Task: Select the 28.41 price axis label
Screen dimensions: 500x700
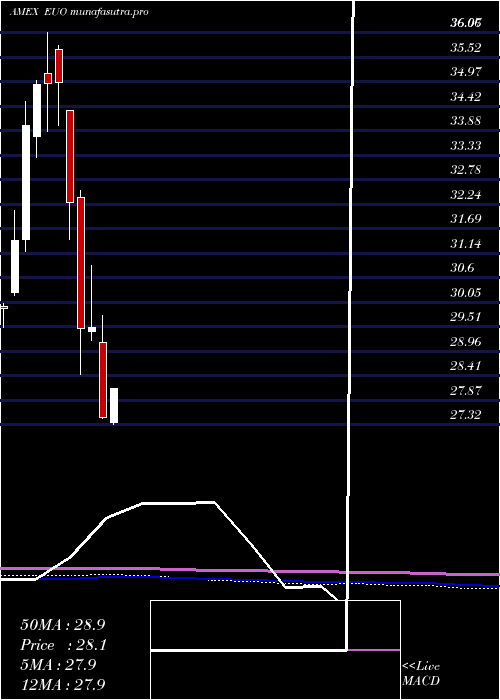Action: coord(466,366)
